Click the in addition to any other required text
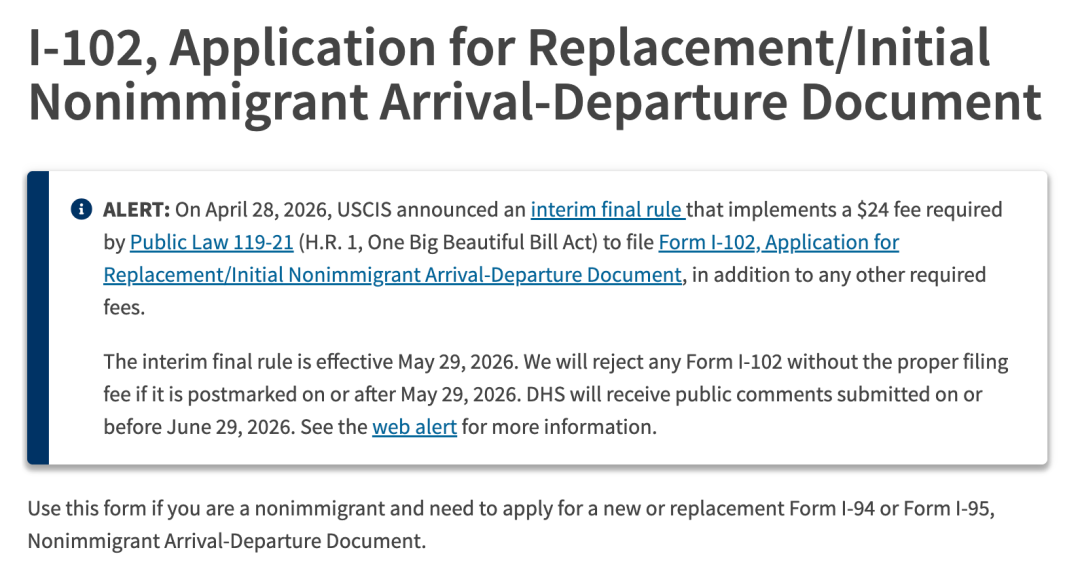 pos(839,275)
